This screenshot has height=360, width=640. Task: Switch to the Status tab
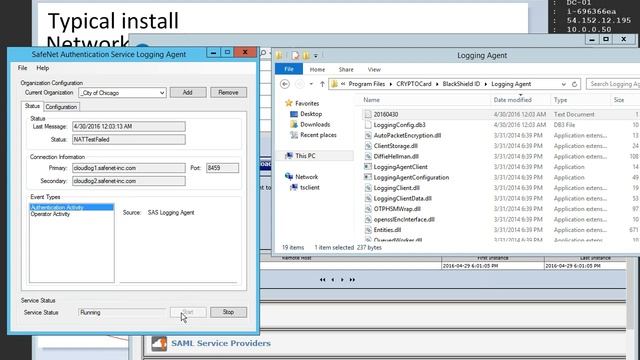click(32, 106)
